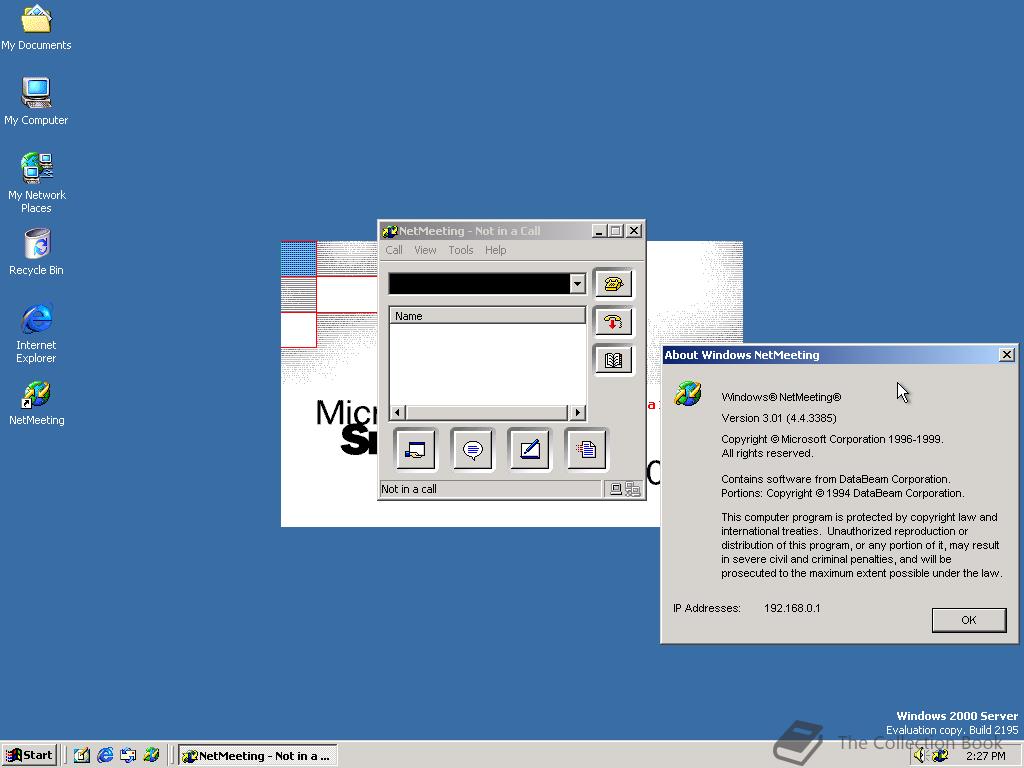Click the Place Call telephone icon in NetMeeting
1024x768 pixels.
coord(613,283)
